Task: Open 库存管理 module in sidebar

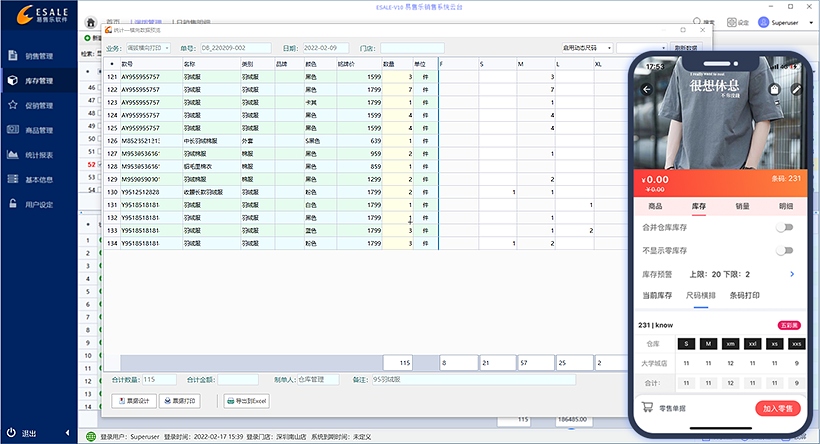Action: 38,80
